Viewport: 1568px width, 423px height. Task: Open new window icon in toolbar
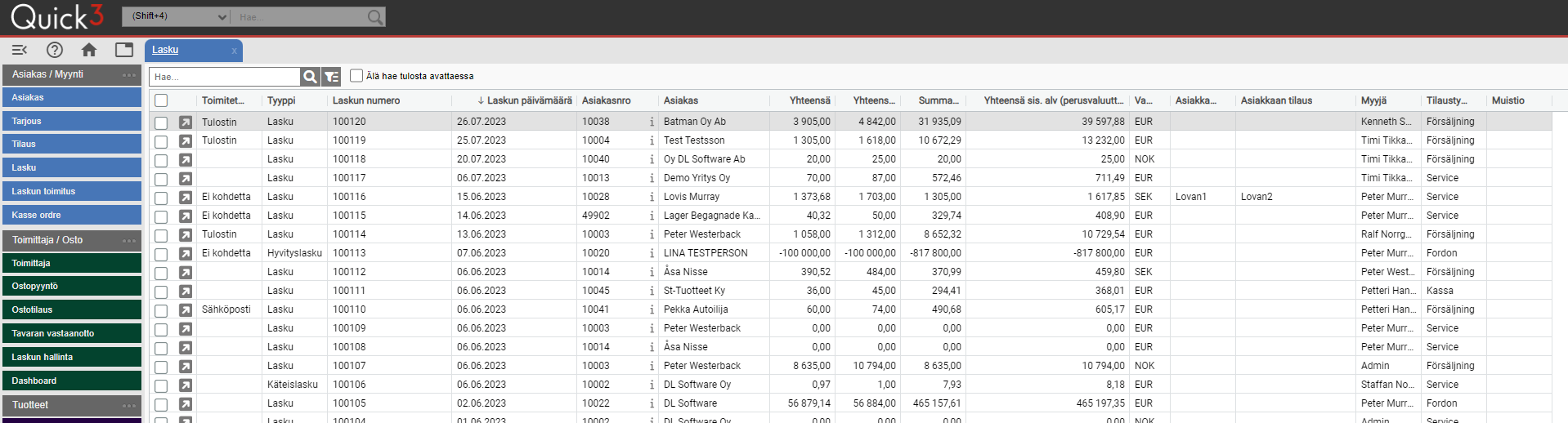tap(124, 50)
